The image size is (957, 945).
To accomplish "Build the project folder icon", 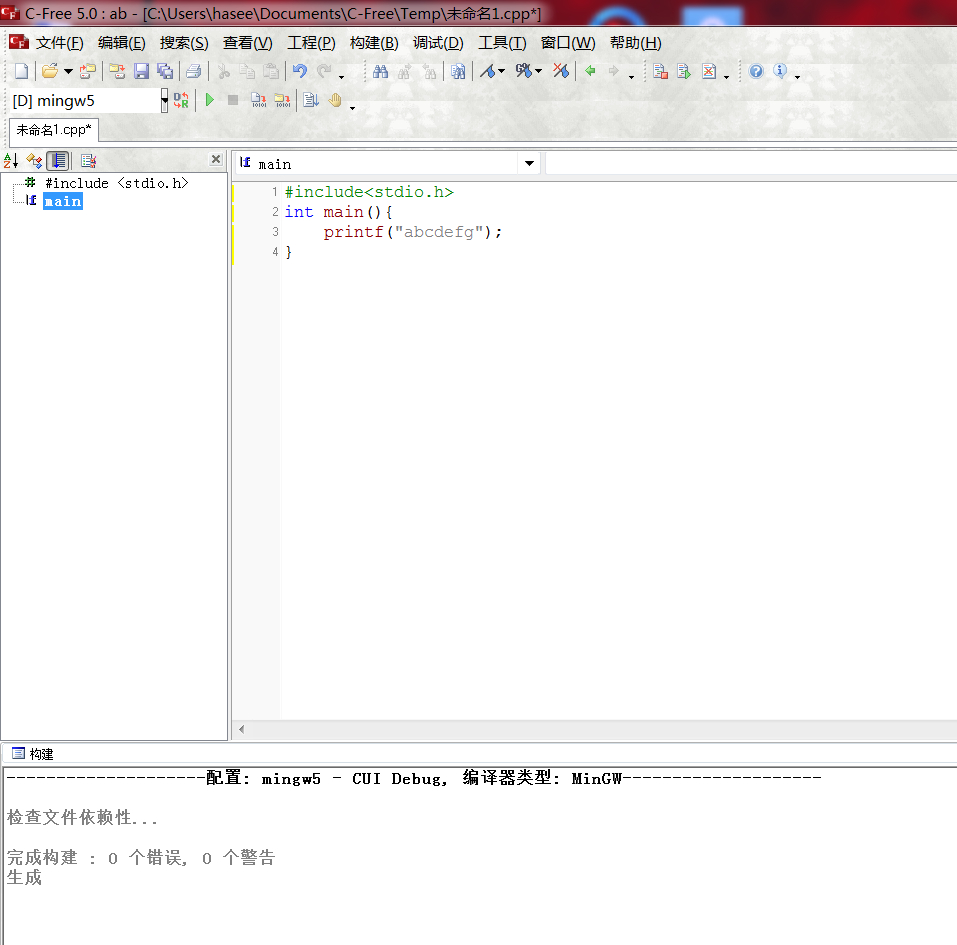I will (x=283, y=100).
